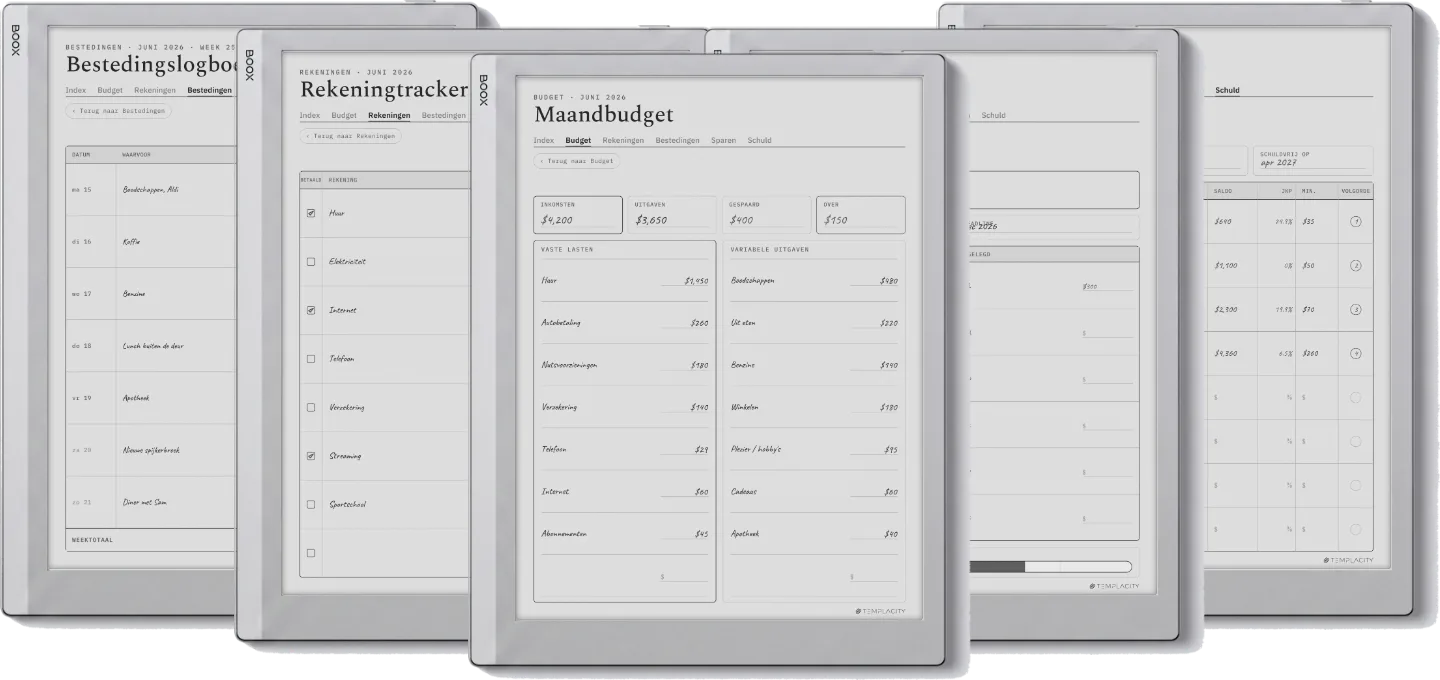Viewport: 1440px width, 680px height.
Task: Select the circled order number 2
Action: tap(1355, 265)
